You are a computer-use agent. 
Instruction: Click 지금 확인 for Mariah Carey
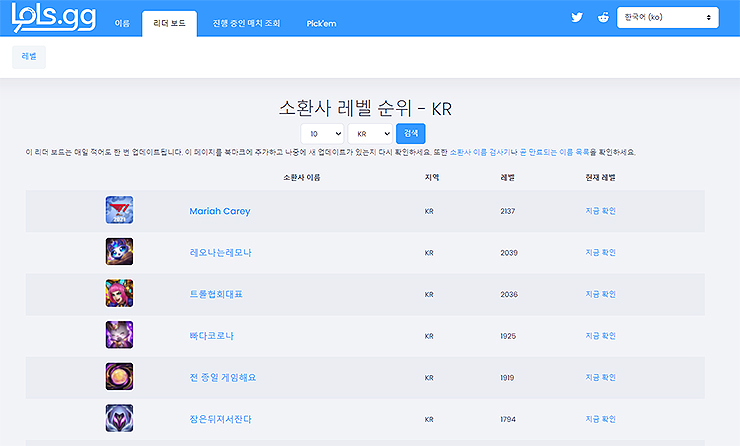[x=600, y=211]
